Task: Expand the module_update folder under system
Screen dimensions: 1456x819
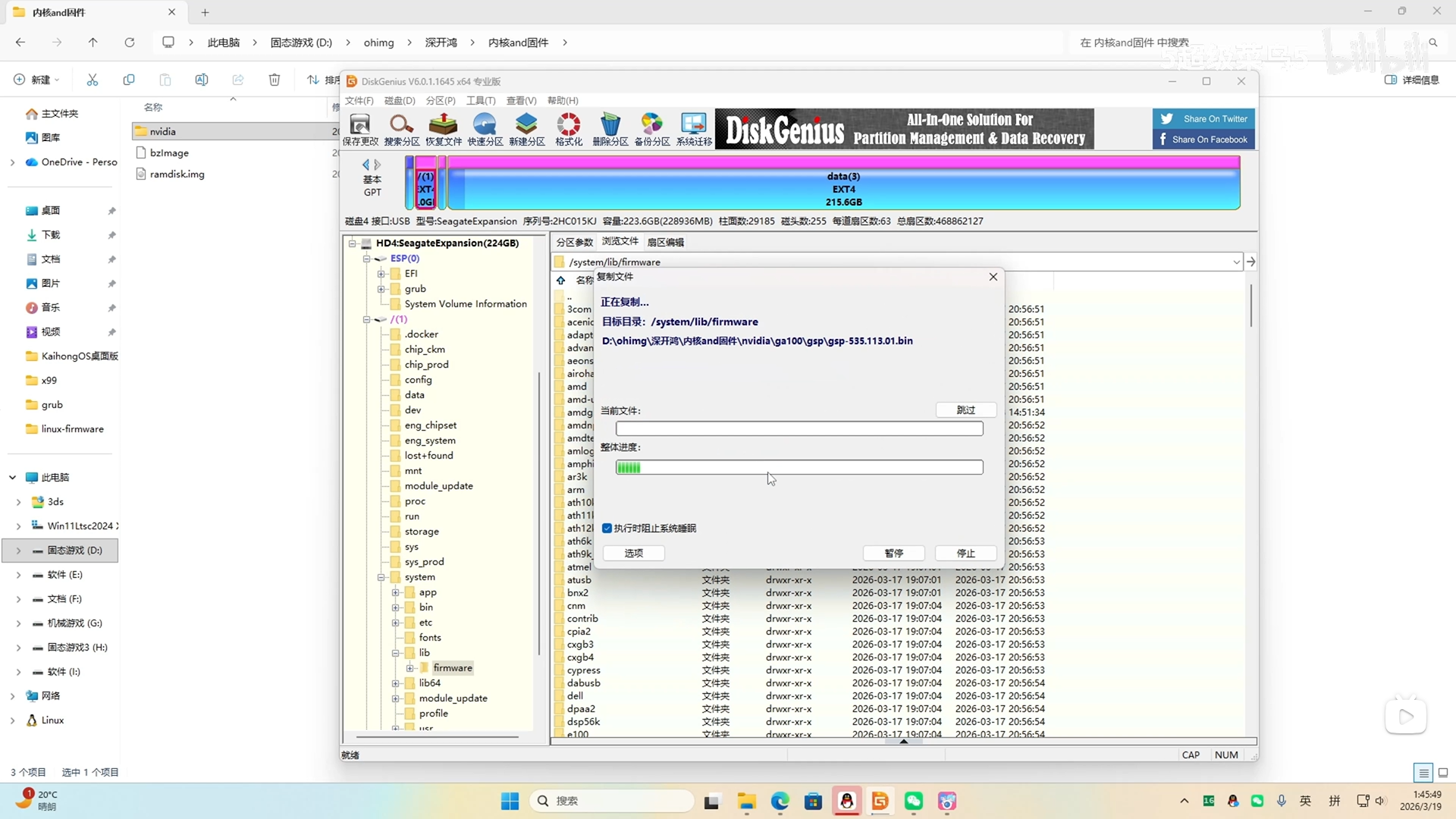Action: tap(396, 698)
